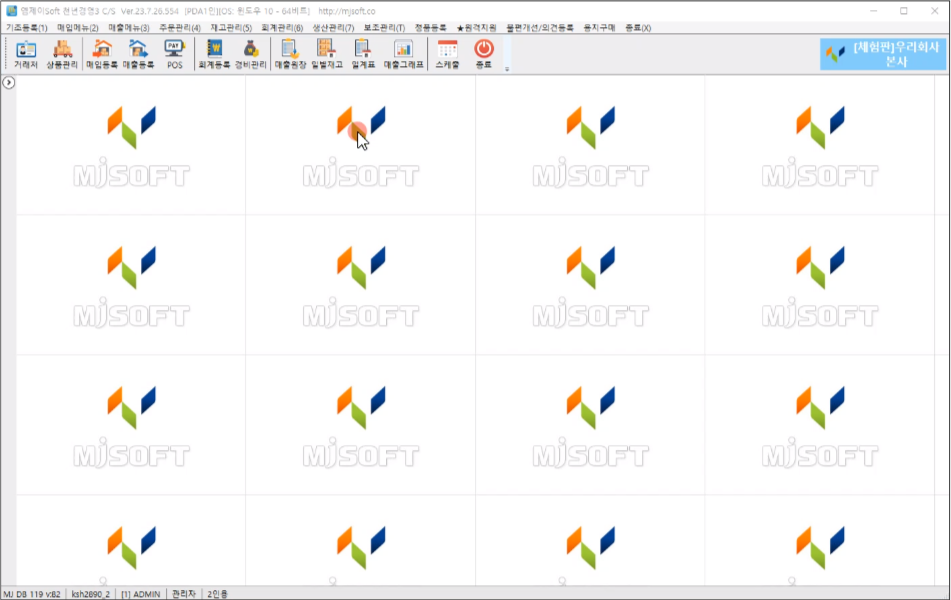This screenshot has width=951, height=600.
Task: Minimize the 엠제이Soft window
Action: pos(873,11)
